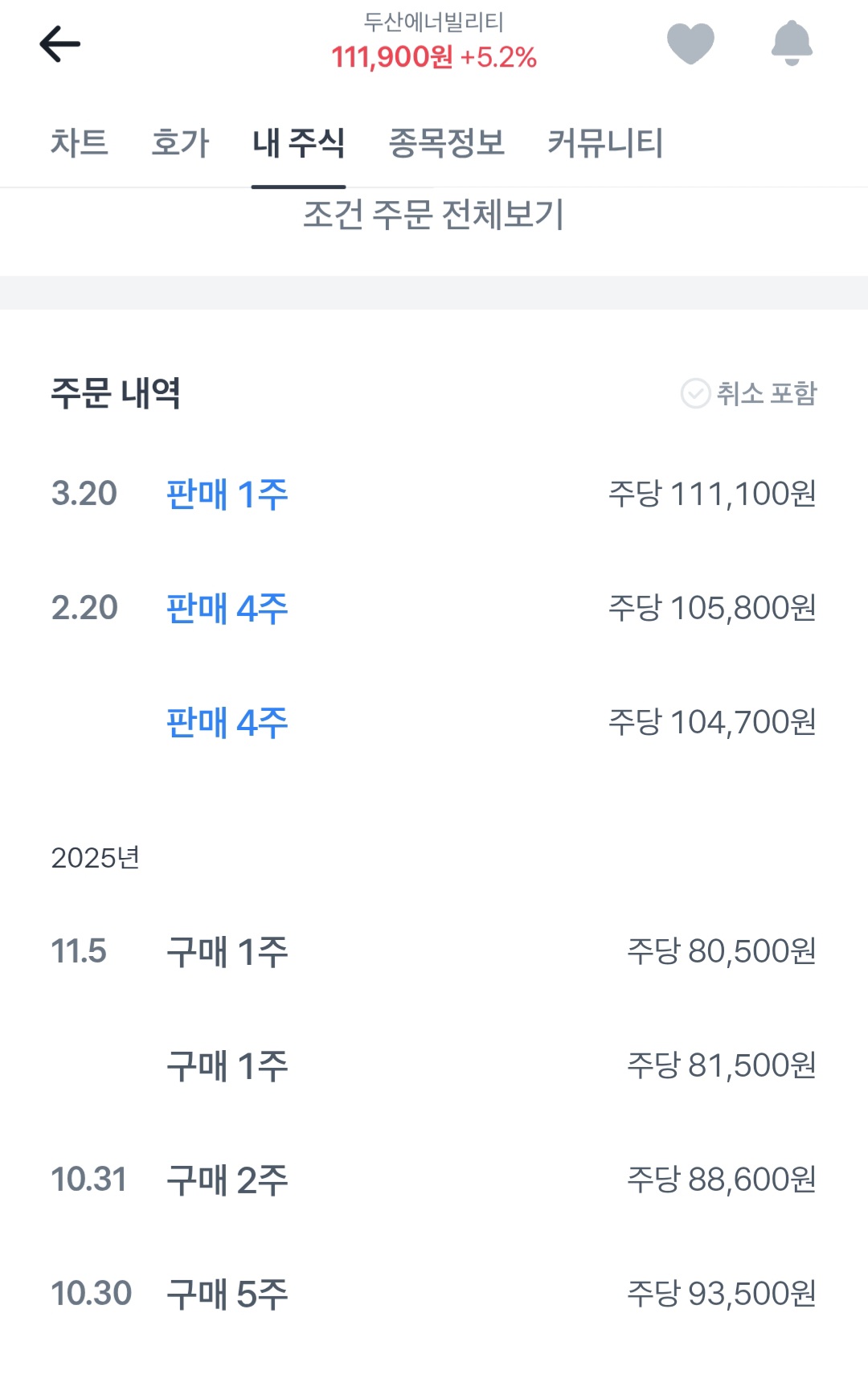Tap the back arrow icon
This screenshot has height=1379, width=868.
60,43
